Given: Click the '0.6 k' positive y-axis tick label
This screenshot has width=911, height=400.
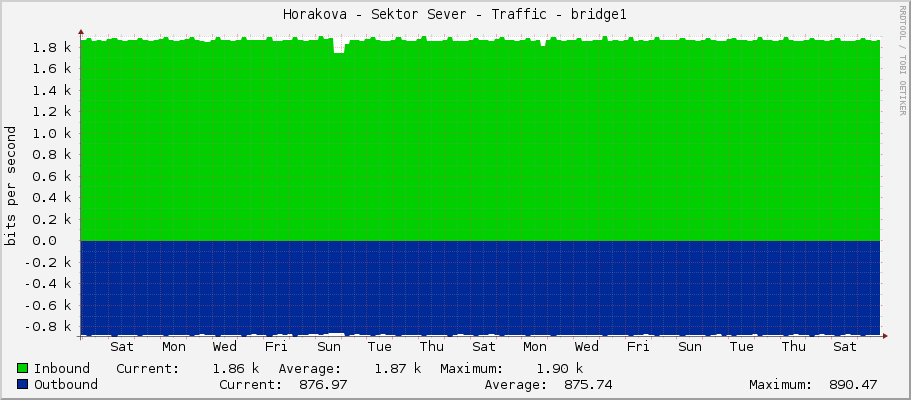Looking at the screenshot, I should coord(52,176).
